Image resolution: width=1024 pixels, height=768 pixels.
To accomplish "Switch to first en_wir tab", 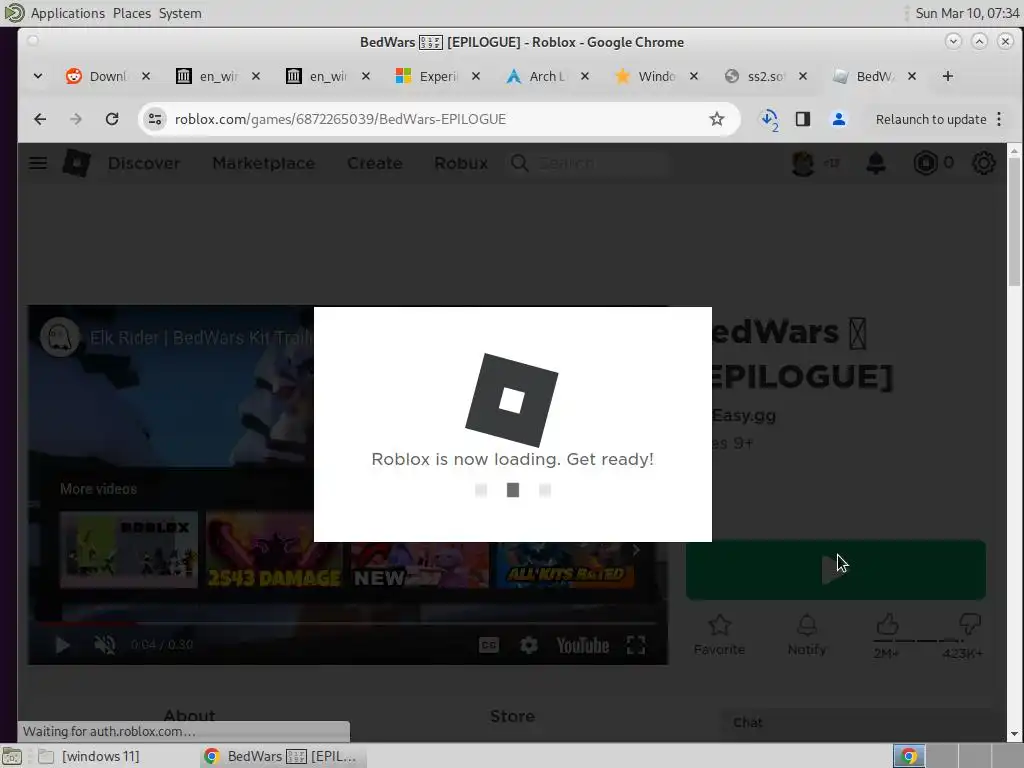I will pyautogui.click(x=208, y=76).
